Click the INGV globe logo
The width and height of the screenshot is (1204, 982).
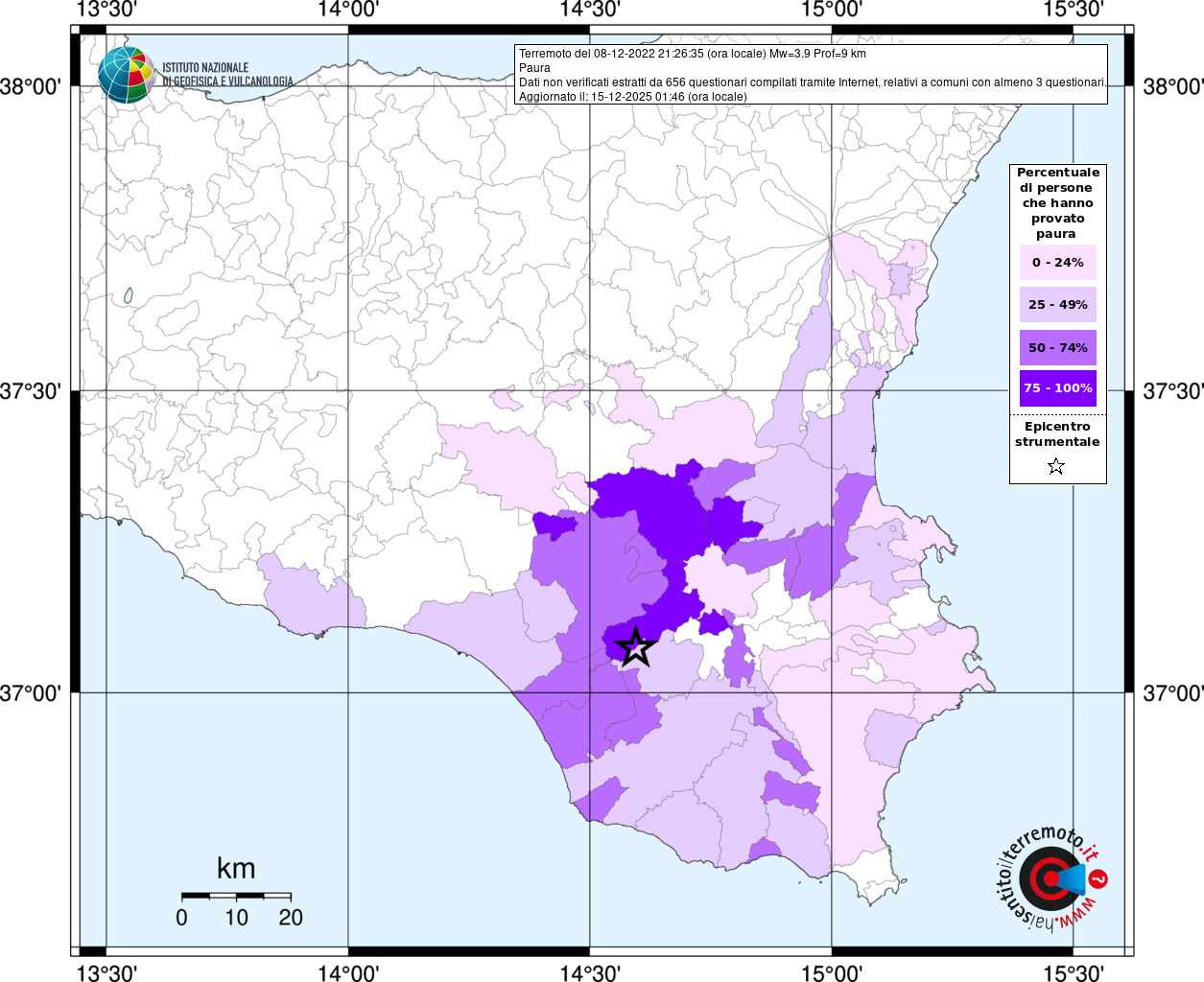tap(126, 75)
